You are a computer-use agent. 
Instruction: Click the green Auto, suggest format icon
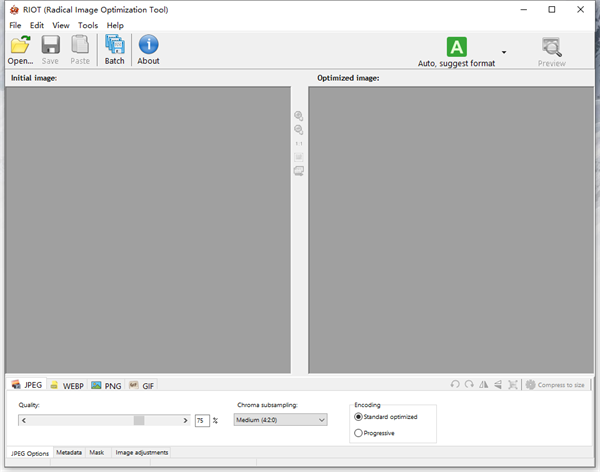point(457,47)
